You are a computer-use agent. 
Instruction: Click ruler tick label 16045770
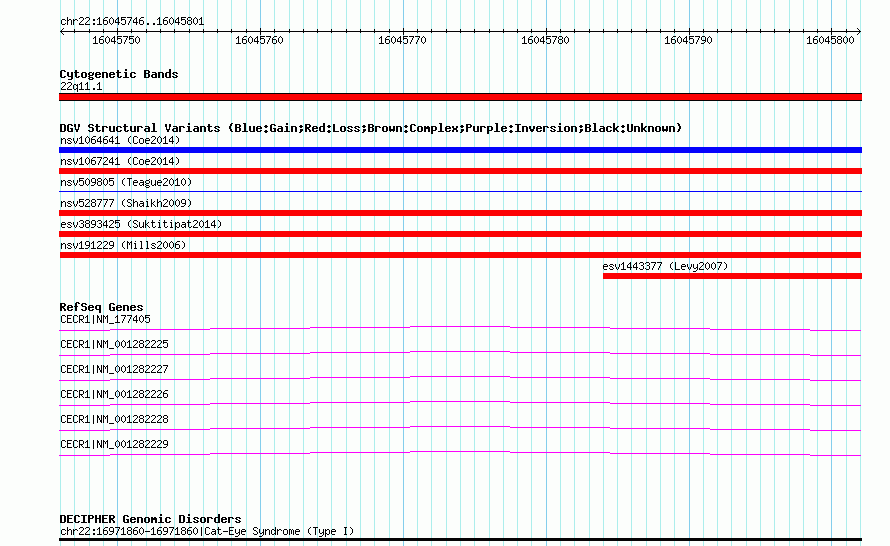click(x=402, y=40)
